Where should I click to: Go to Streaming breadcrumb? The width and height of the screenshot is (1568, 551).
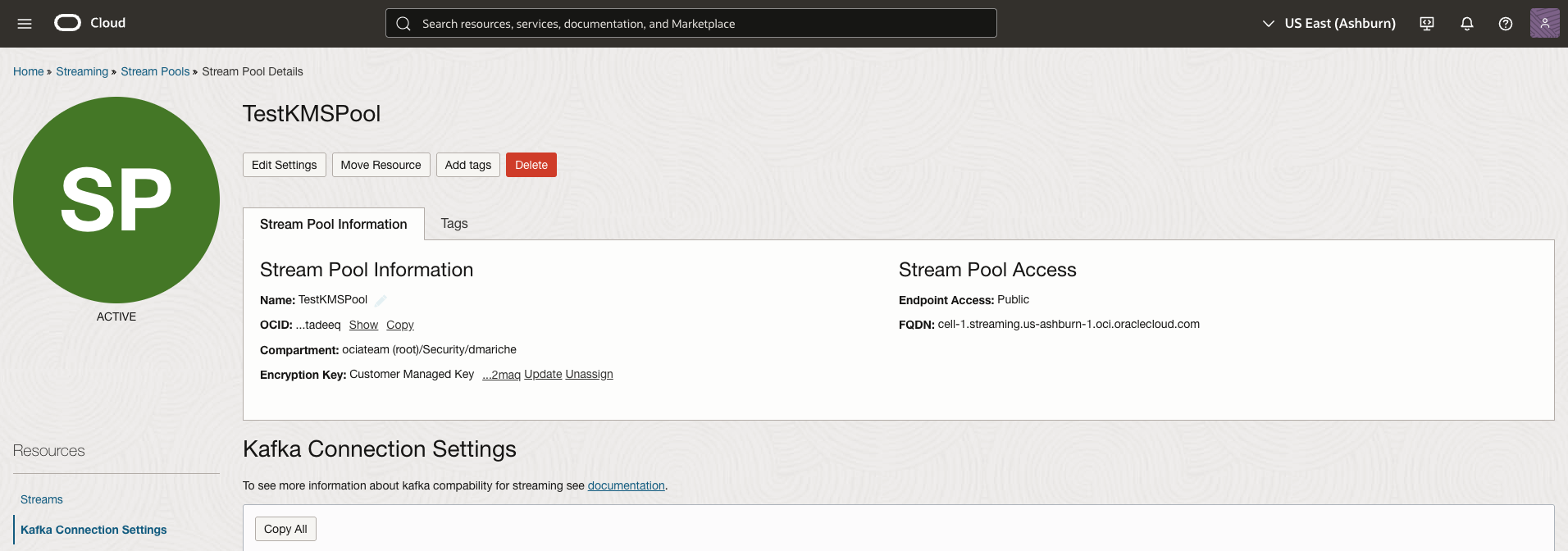point(82,71)
